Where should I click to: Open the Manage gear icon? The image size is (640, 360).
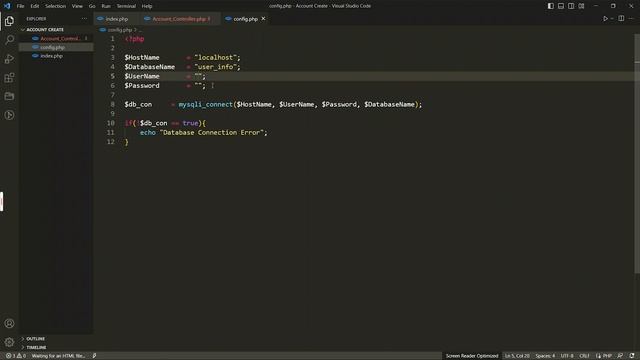click(x=9, y=342)
